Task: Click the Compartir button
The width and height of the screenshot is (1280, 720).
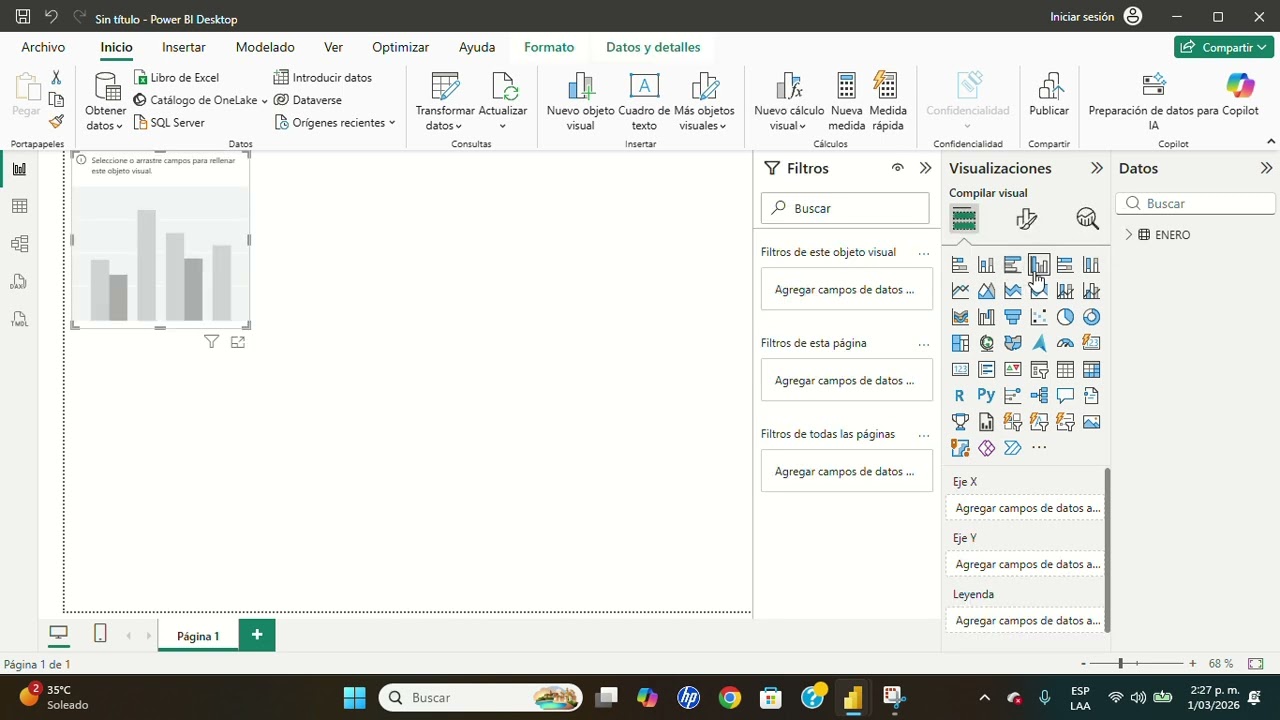Action: (1224, 47)
